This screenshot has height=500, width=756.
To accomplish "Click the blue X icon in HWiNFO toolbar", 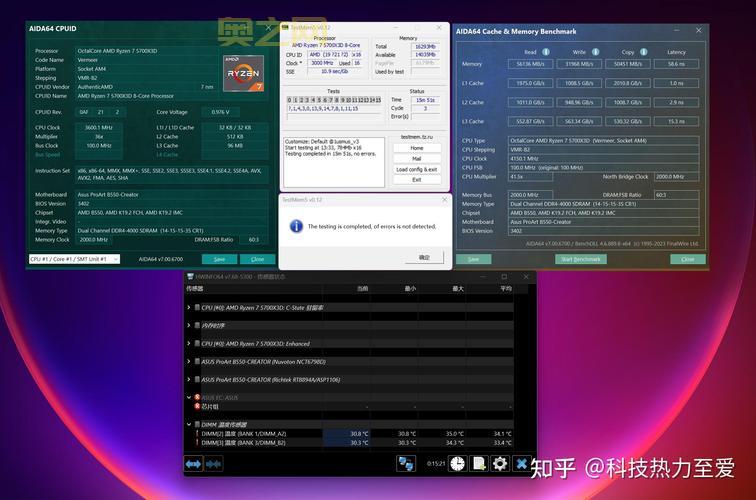I will click(x=521, y=464).
